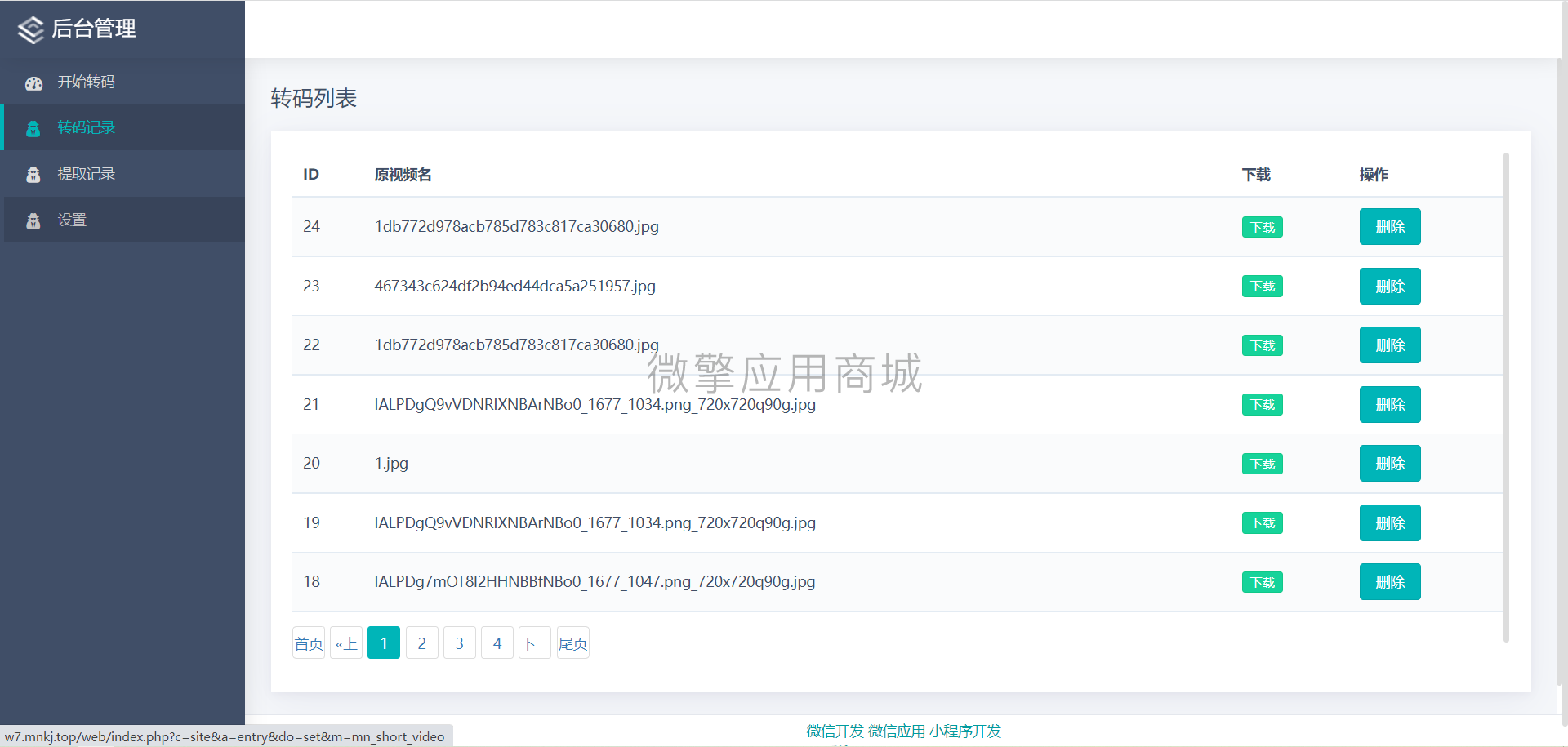Open the 转码记录 menu item
The height and width of the screenshot is (747, 1568).
point(122,127)
